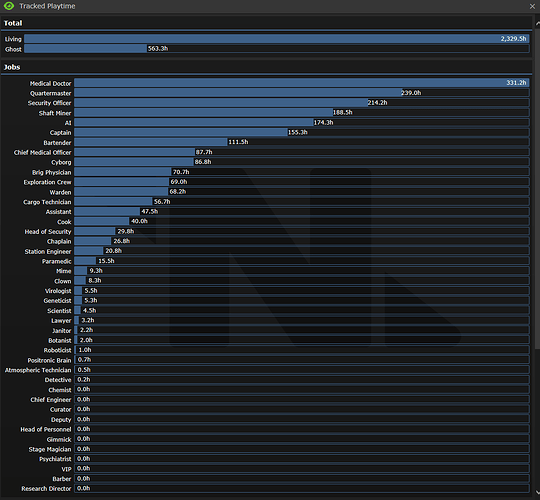Image resolution: width=540 pixels, height=500 pixels.
Task: Click the Detective label
Action: coord(58,380)
